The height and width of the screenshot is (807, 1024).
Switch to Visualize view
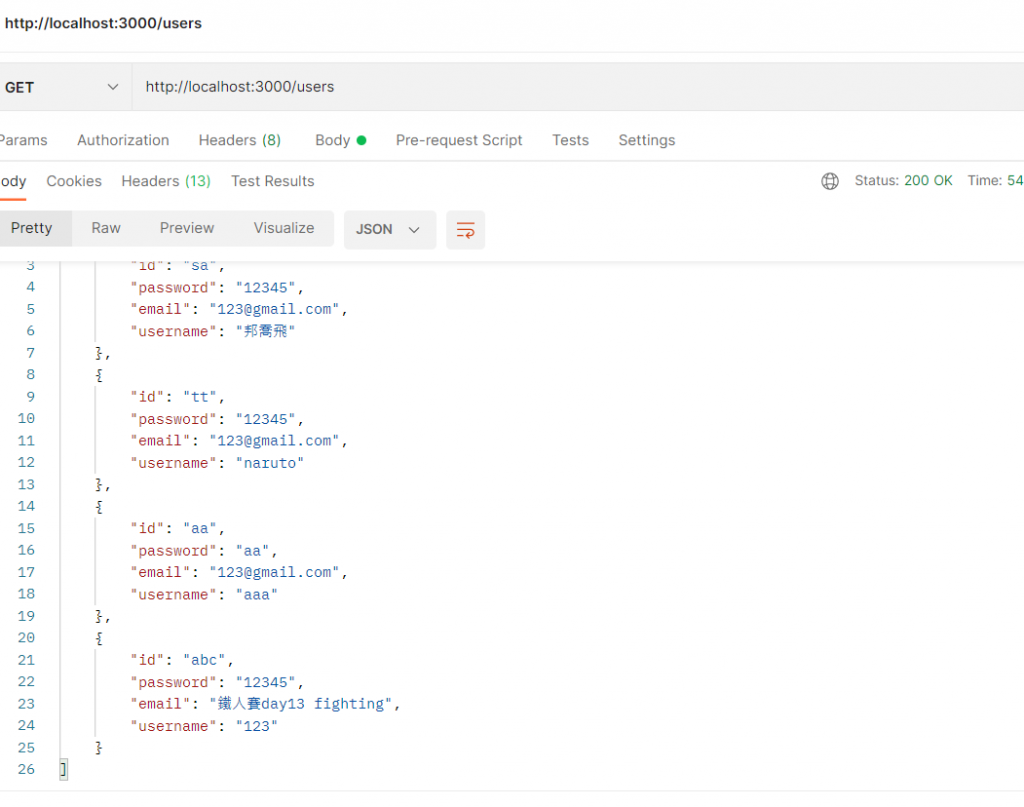coord(284,228)
